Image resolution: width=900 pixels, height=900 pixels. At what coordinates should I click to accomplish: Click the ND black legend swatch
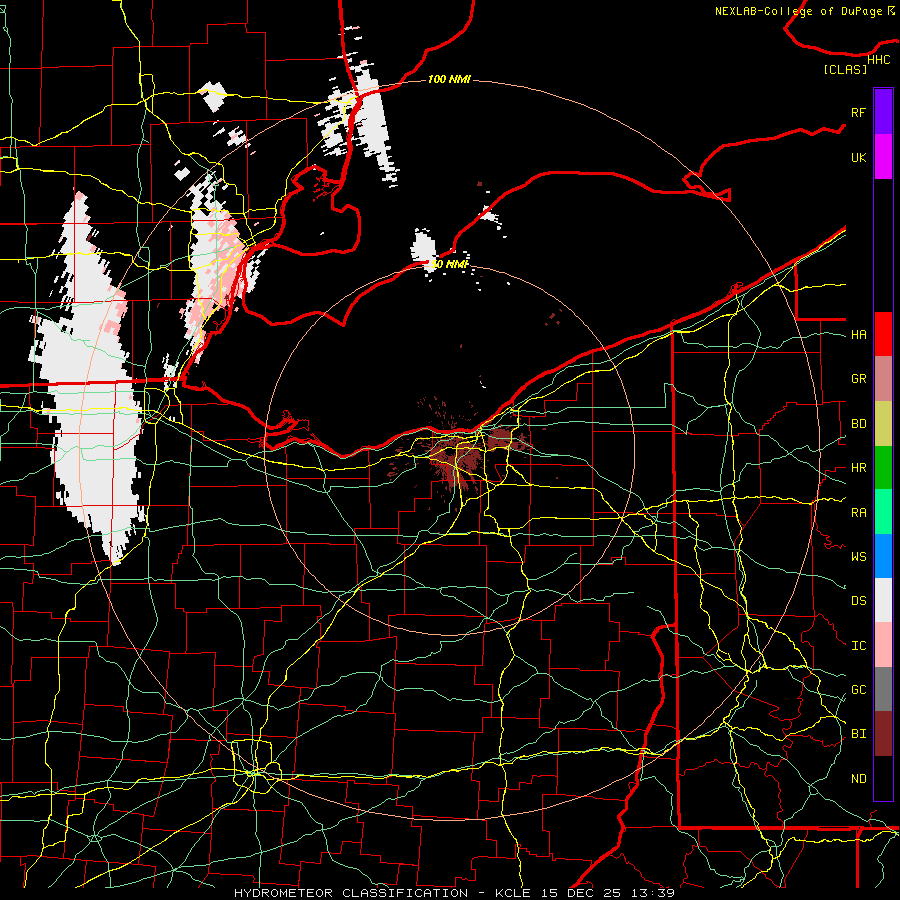point(883,778)
